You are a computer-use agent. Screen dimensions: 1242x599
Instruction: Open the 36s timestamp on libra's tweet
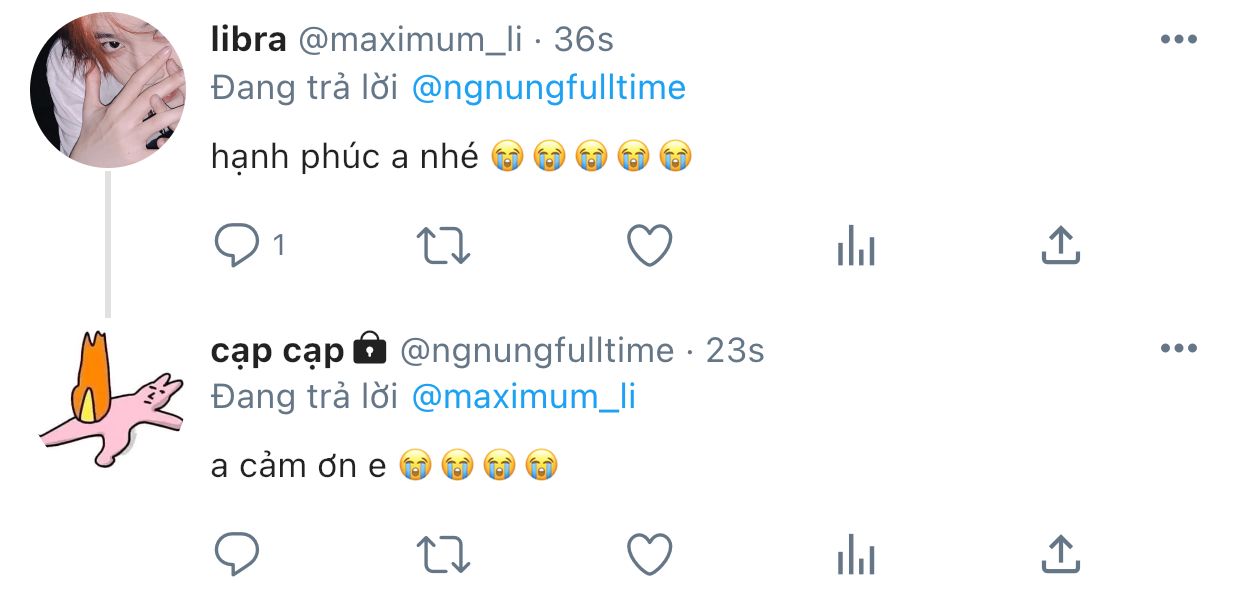click(x=584, y=40)
